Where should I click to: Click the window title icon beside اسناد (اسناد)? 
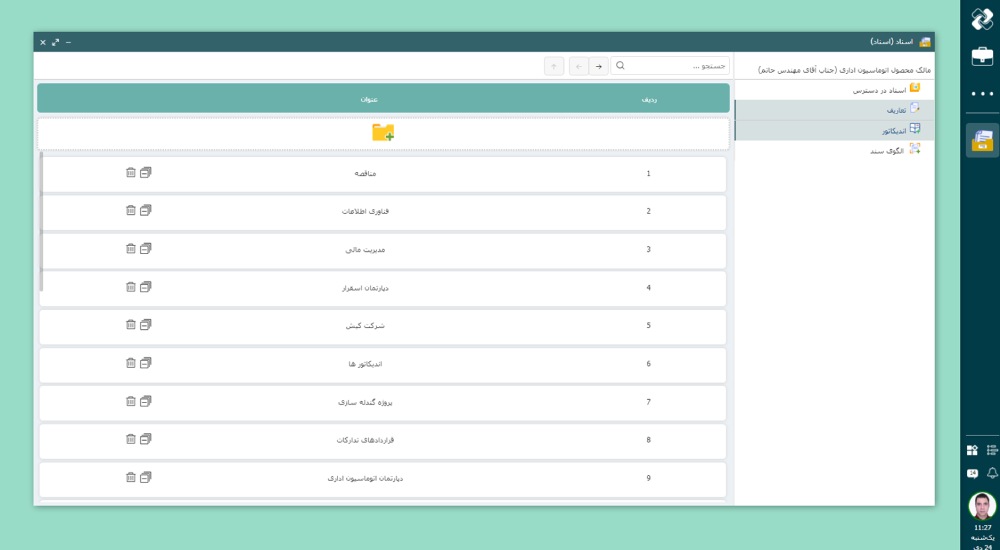pyautogui.click(x=925, y=42)
